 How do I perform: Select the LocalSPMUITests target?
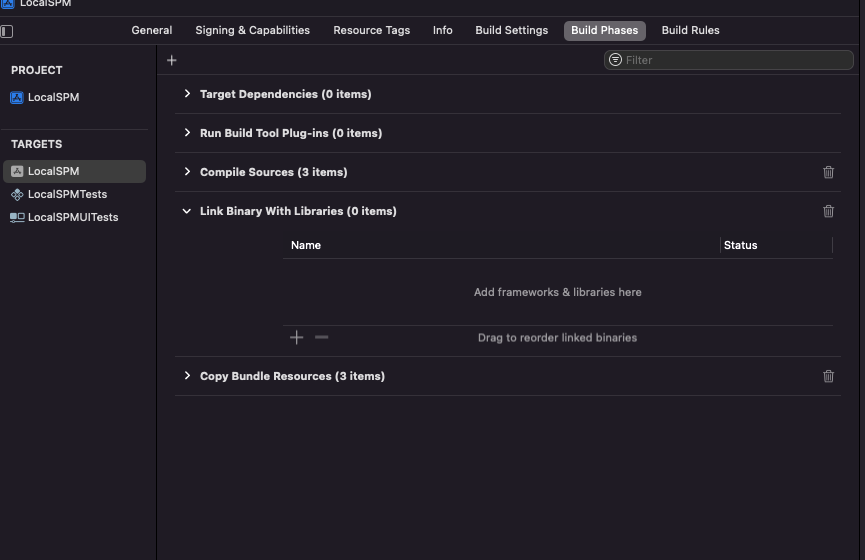click(74, 217)
